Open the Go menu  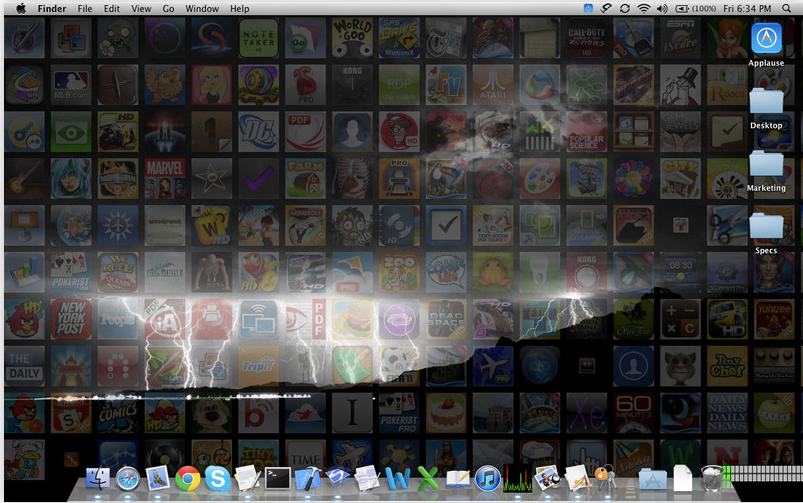pos(168,9)
